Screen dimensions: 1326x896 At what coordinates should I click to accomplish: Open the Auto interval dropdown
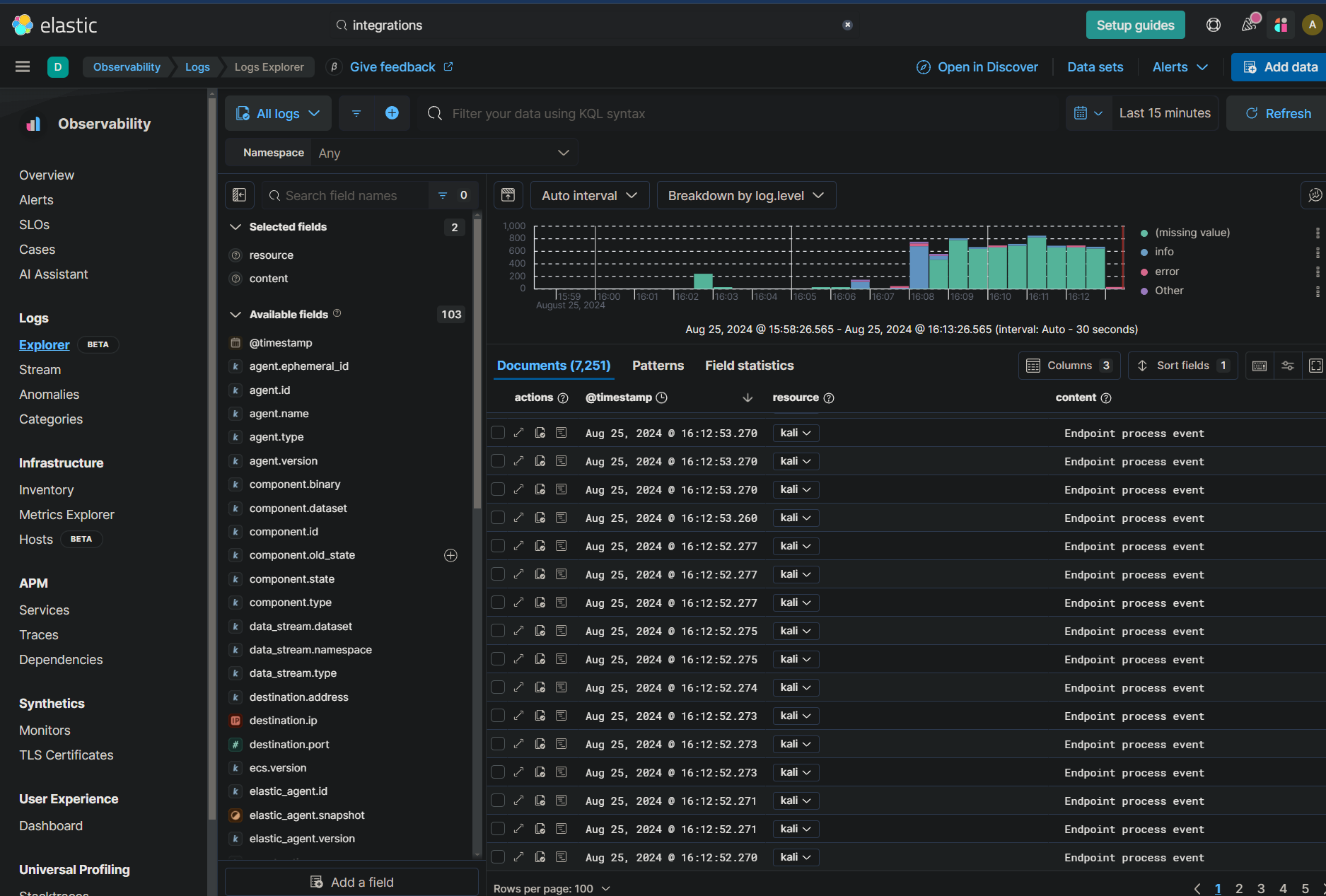(x=589, y=195)
